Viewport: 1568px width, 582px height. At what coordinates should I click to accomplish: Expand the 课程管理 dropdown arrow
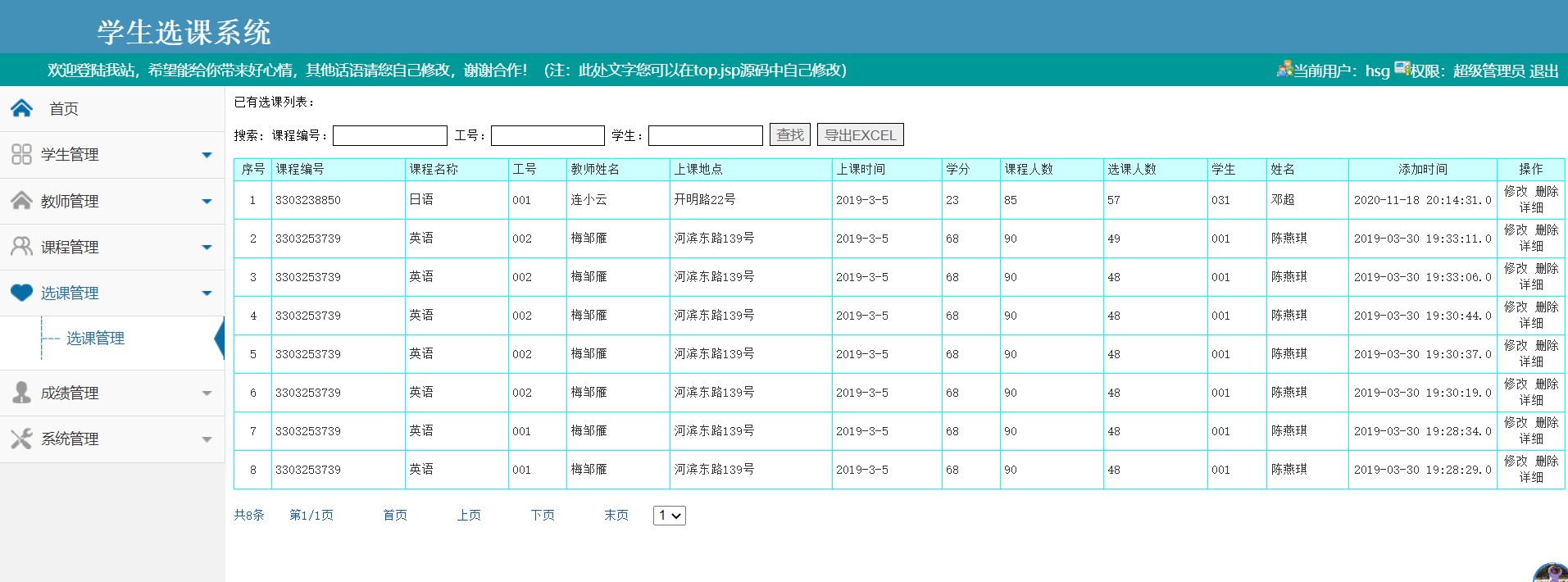207,247
